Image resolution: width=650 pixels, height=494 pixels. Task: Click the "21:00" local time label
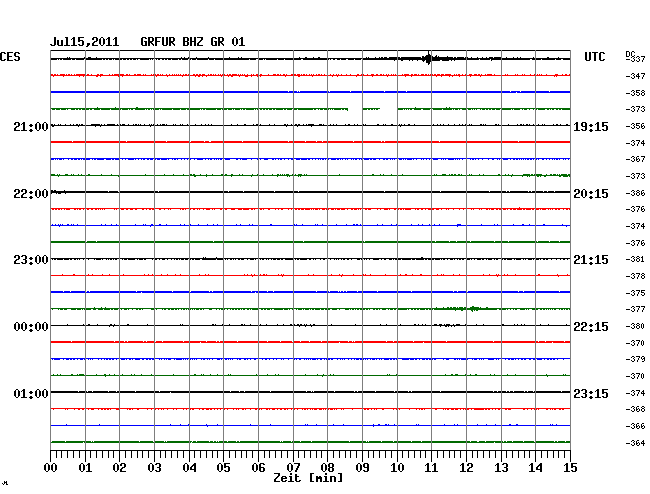click(x=31, y=126)
